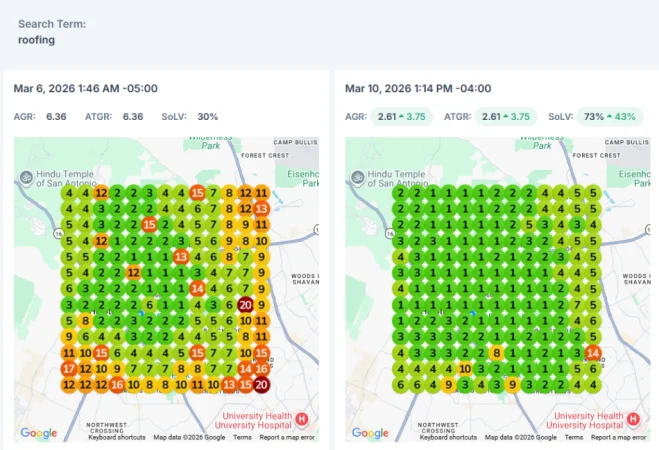Open Report a map error on right map

[x=618, y=437]
